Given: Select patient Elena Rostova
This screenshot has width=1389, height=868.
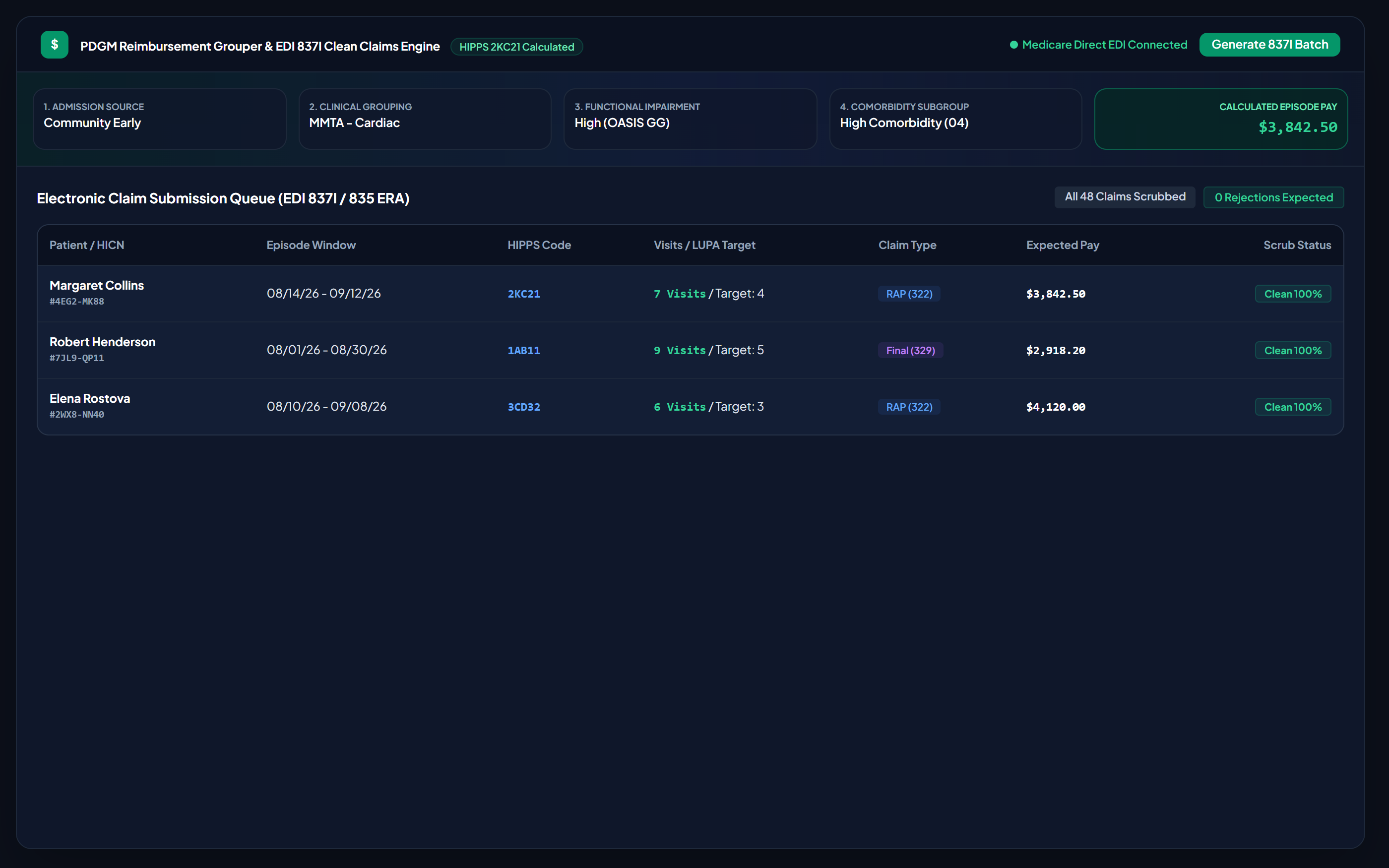Looking at the screenshot, I should (89, 398).
